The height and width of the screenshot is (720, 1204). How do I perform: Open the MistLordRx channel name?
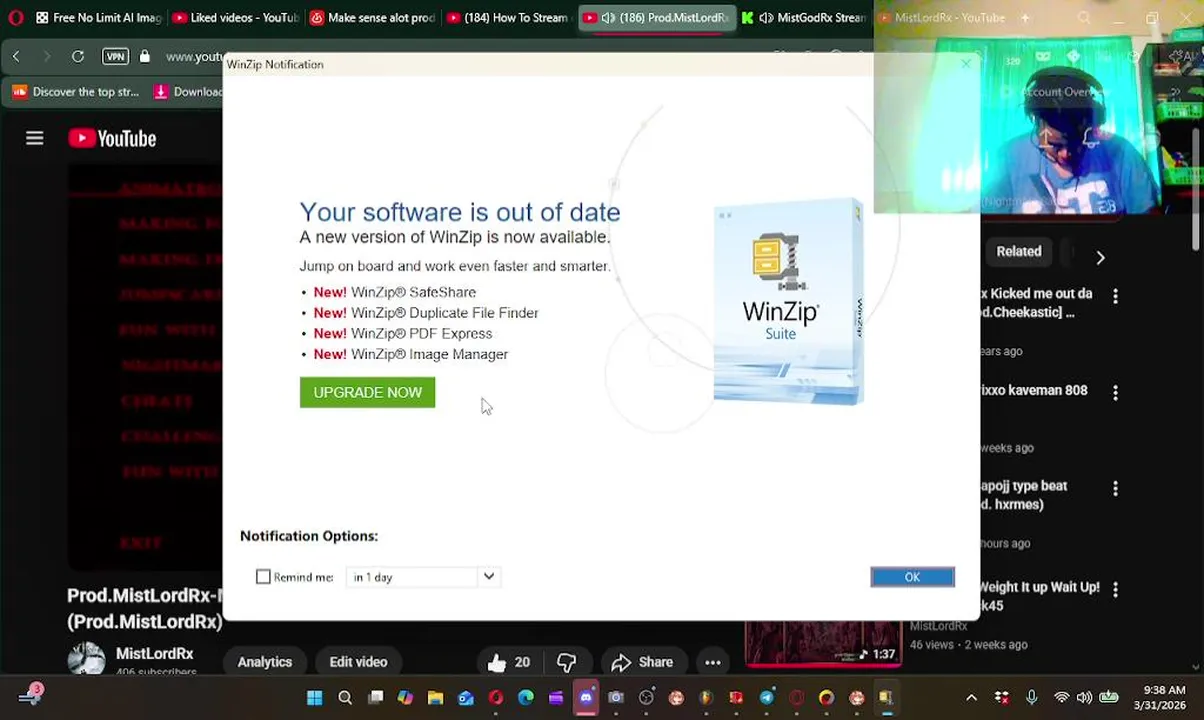pos(154,653)
